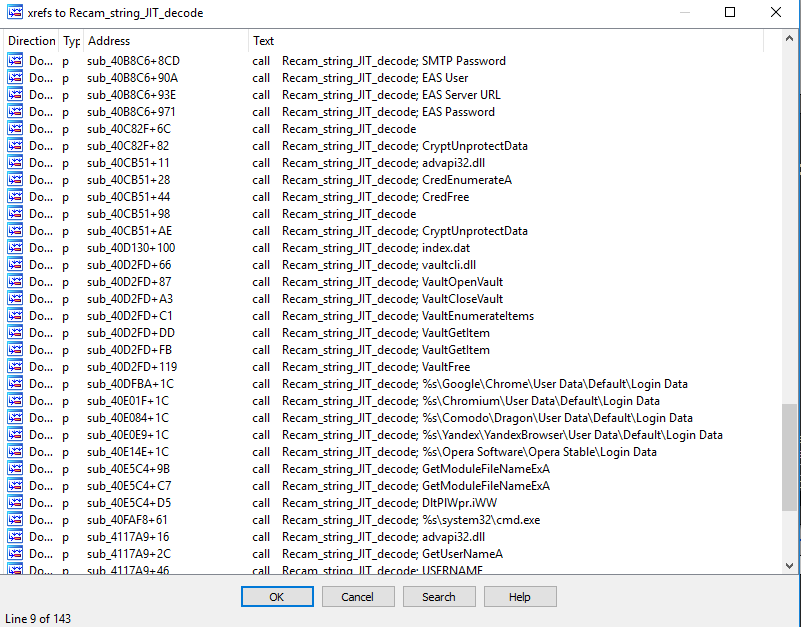Select the EAS Password xref row
Screen dimensions: 801x627
point(393,111)
